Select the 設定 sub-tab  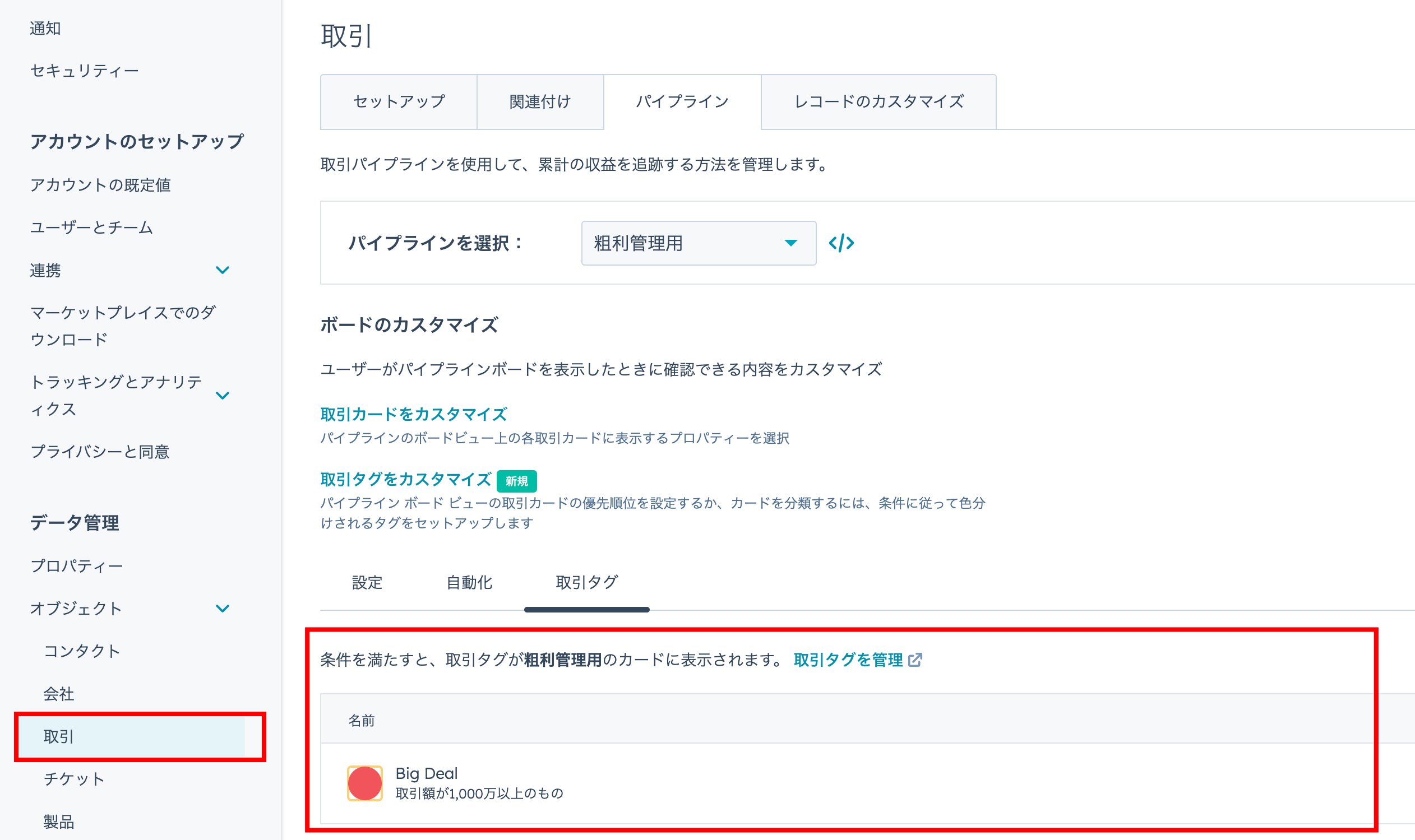pyautogui.click(x=367, y=582)
